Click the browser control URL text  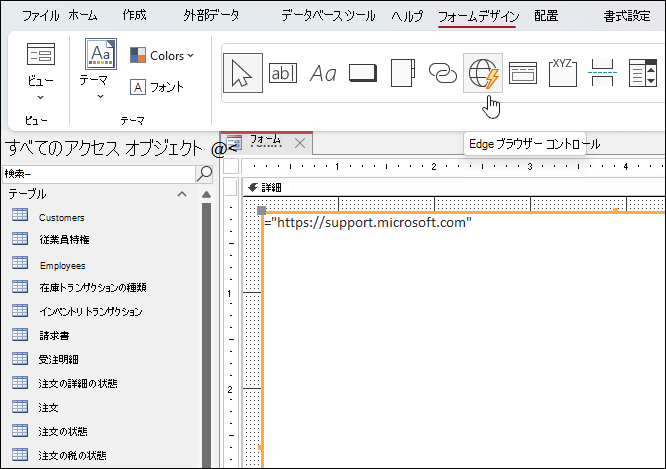pyautogui.click(x=368, y=223)
